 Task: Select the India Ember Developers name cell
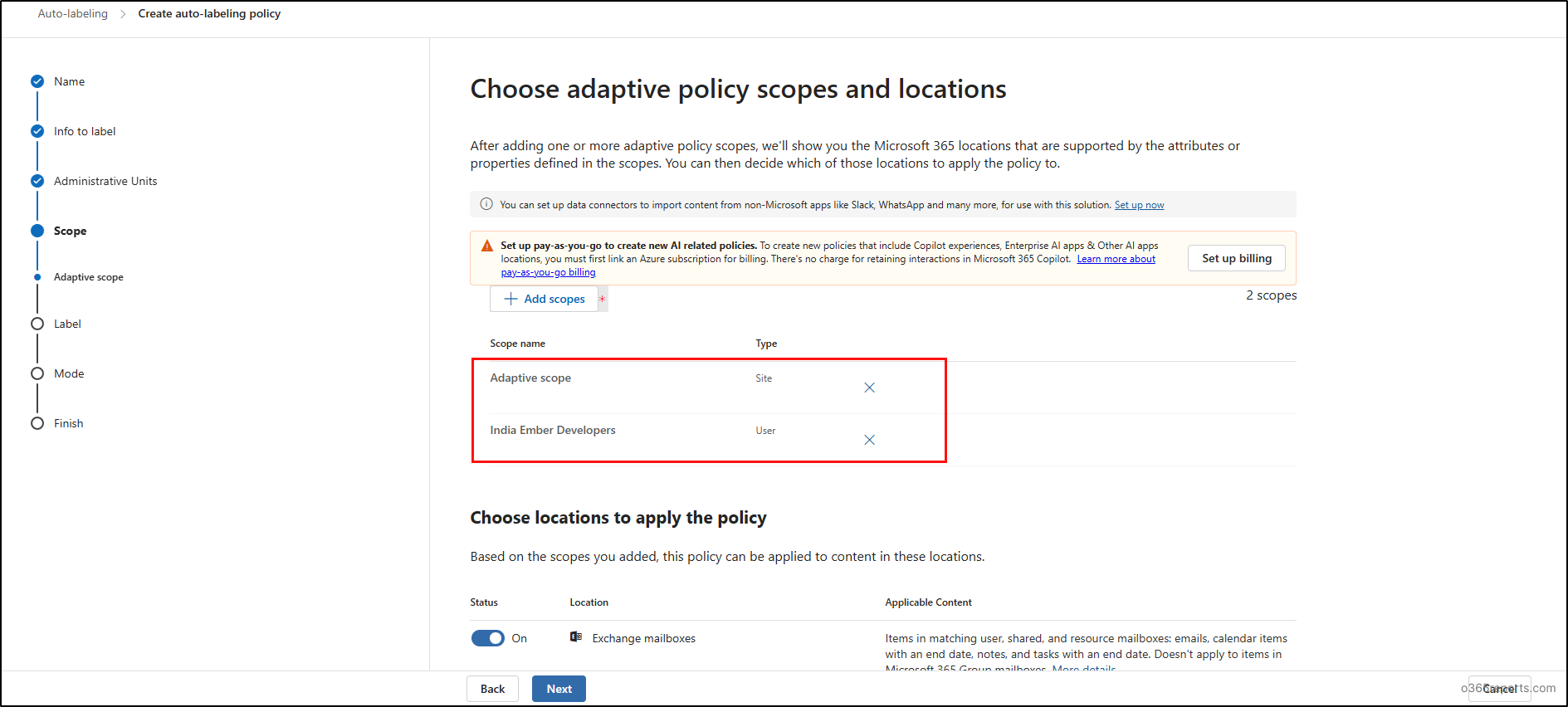coord(553,430)
